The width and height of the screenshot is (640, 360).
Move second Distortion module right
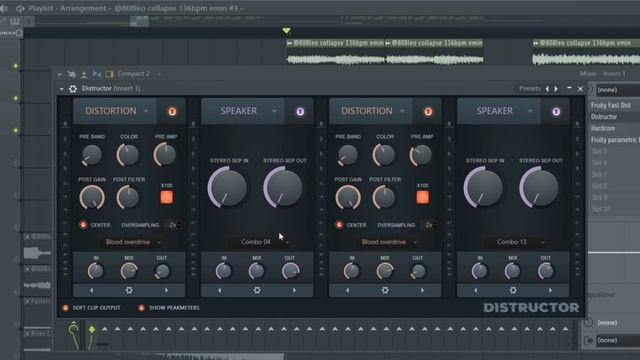click(422, 290)
